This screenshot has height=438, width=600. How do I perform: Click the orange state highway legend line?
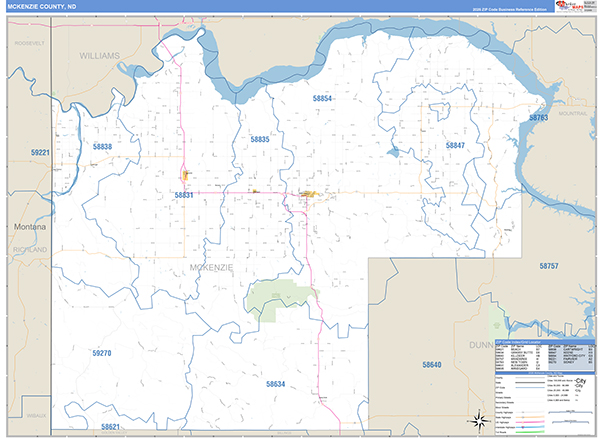(x=530, y=417)
